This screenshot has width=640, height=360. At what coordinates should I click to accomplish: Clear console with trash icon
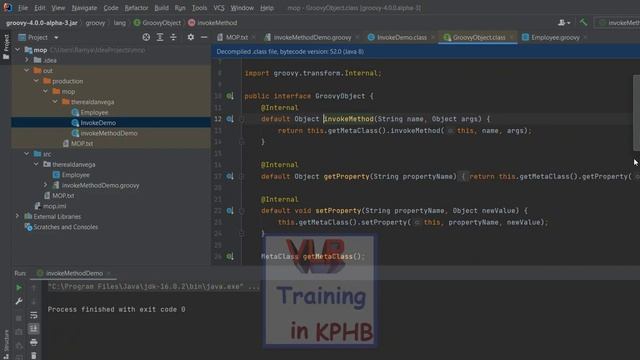34,356
